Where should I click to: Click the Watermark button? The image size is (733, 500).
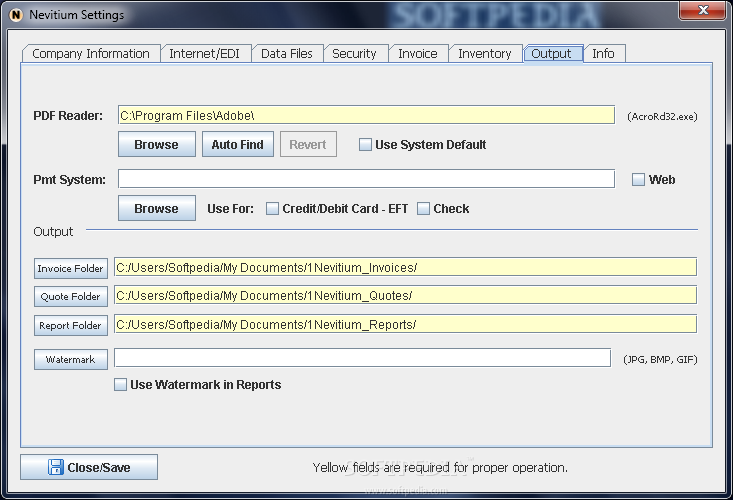[71, 359]
